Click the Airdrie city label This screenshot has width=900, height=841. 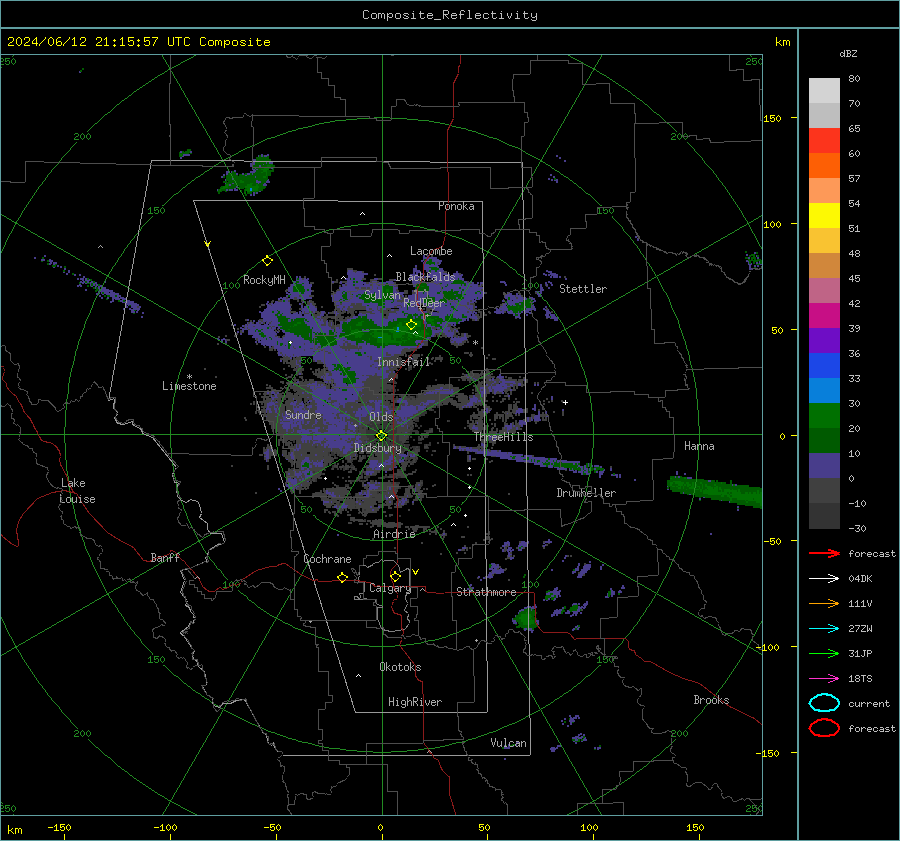pos(394,534)
